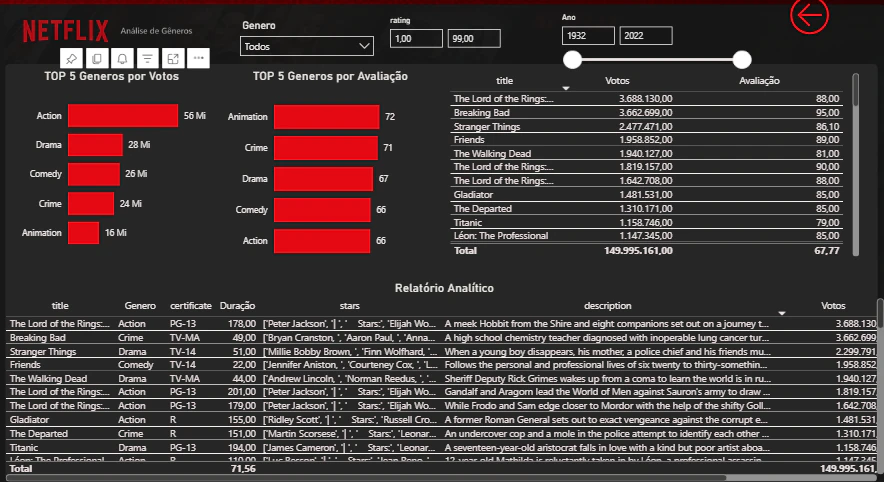
Task: Click the copy visual icon
Action: (x=97, y=58)
